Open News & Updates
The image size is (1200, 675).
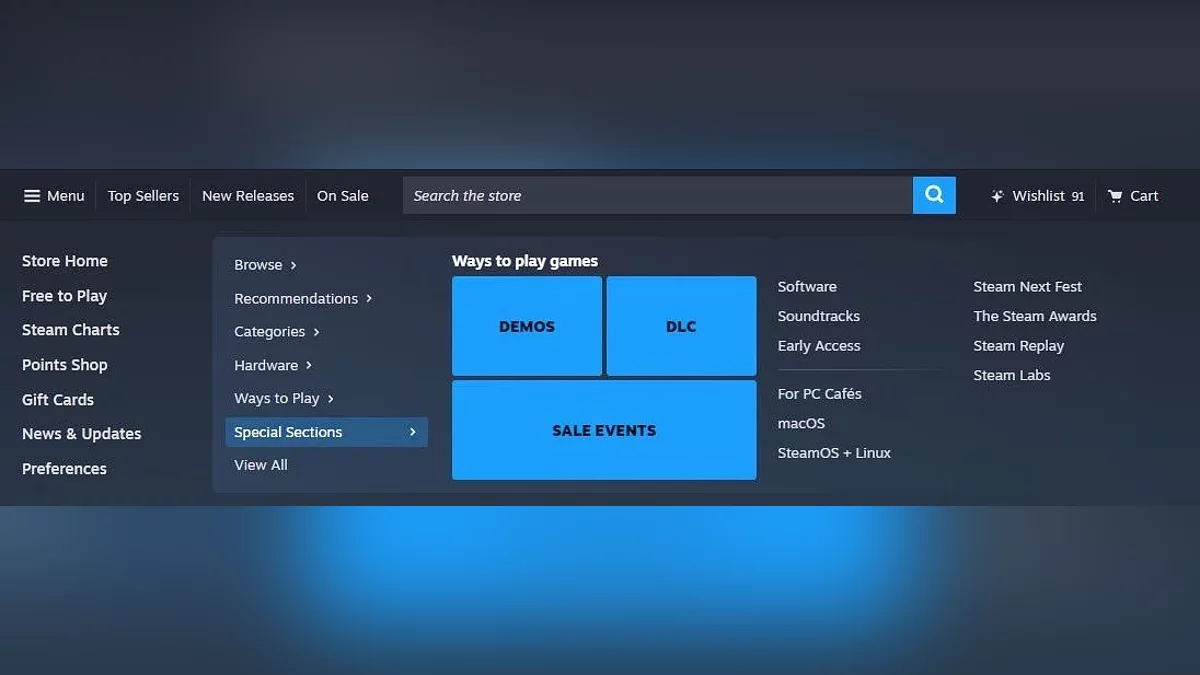82,434
